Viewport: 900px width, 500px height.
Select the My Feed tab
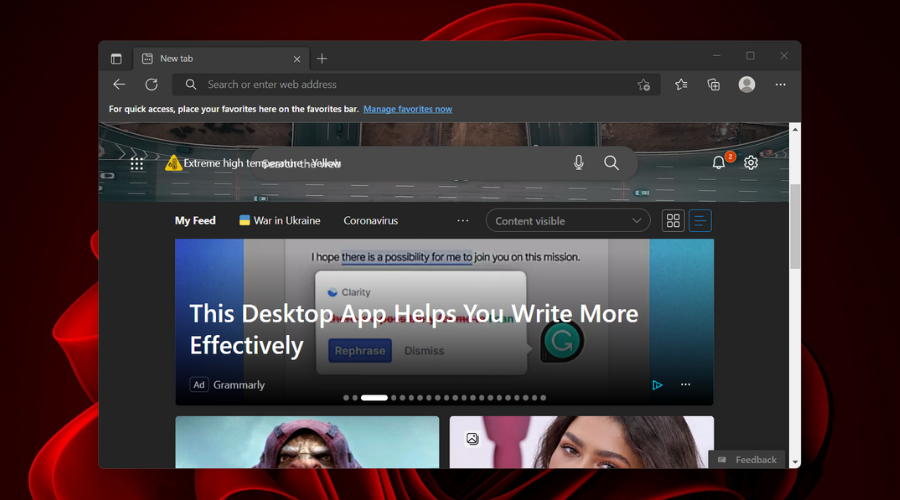pyautogui.click(x=195, y=220)
